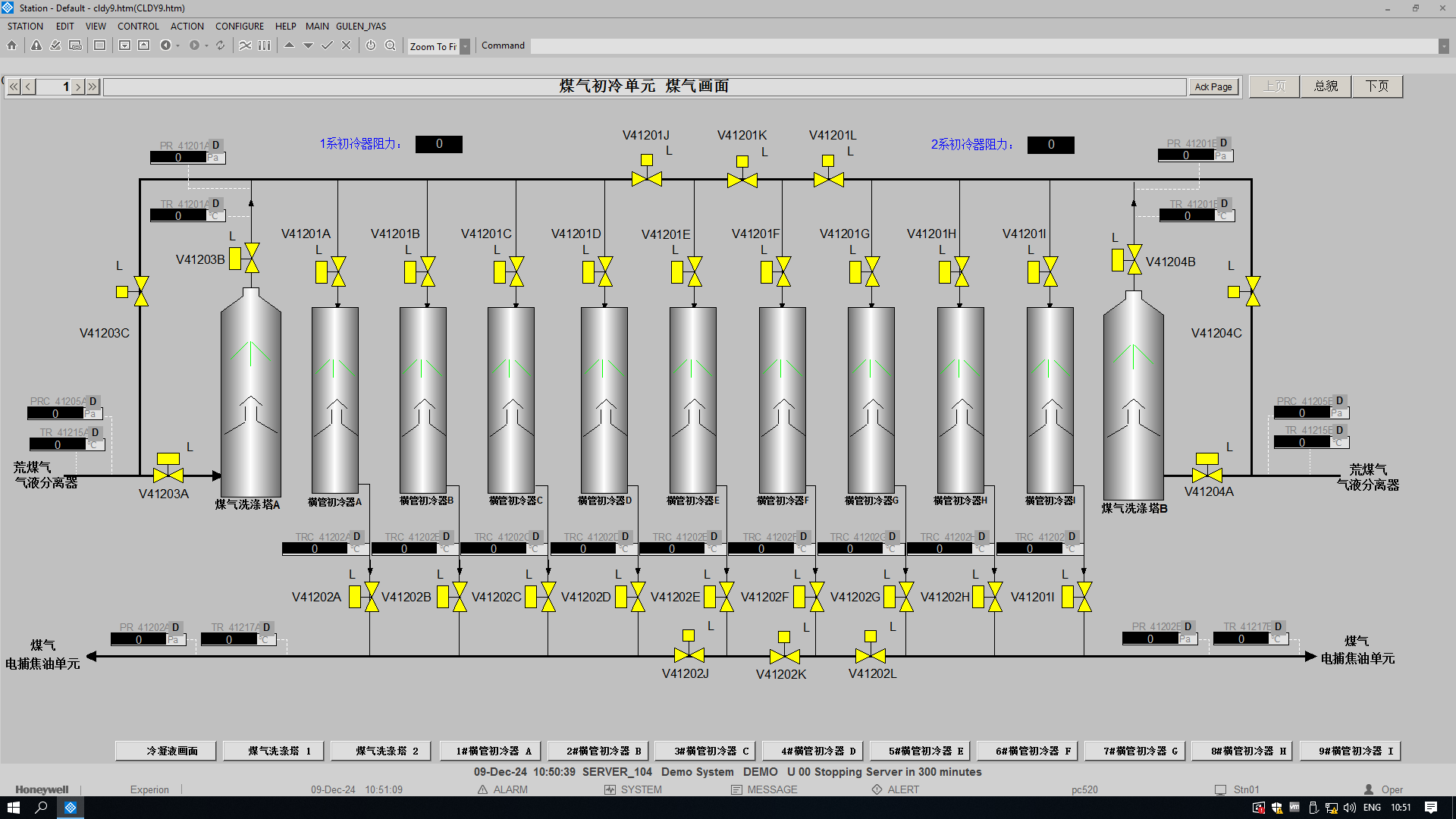Click the Cancel X toolbar icon
The height and width of the screenshot is (819, 1456).
pos(346,45)
